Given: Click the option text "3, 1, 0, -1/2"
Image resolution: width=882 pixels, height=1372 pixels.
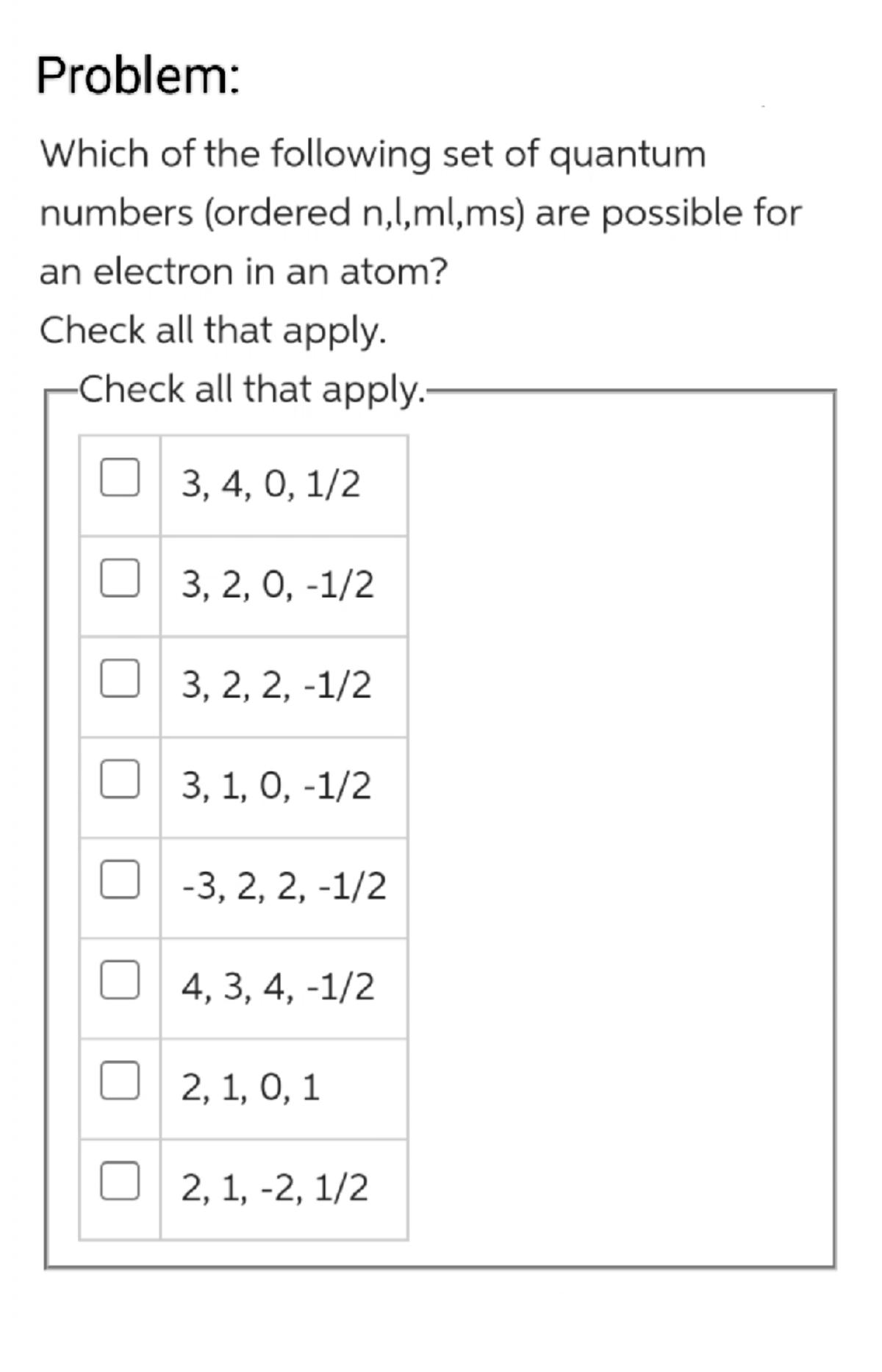Looking at the screenshot, I should 276,786.
